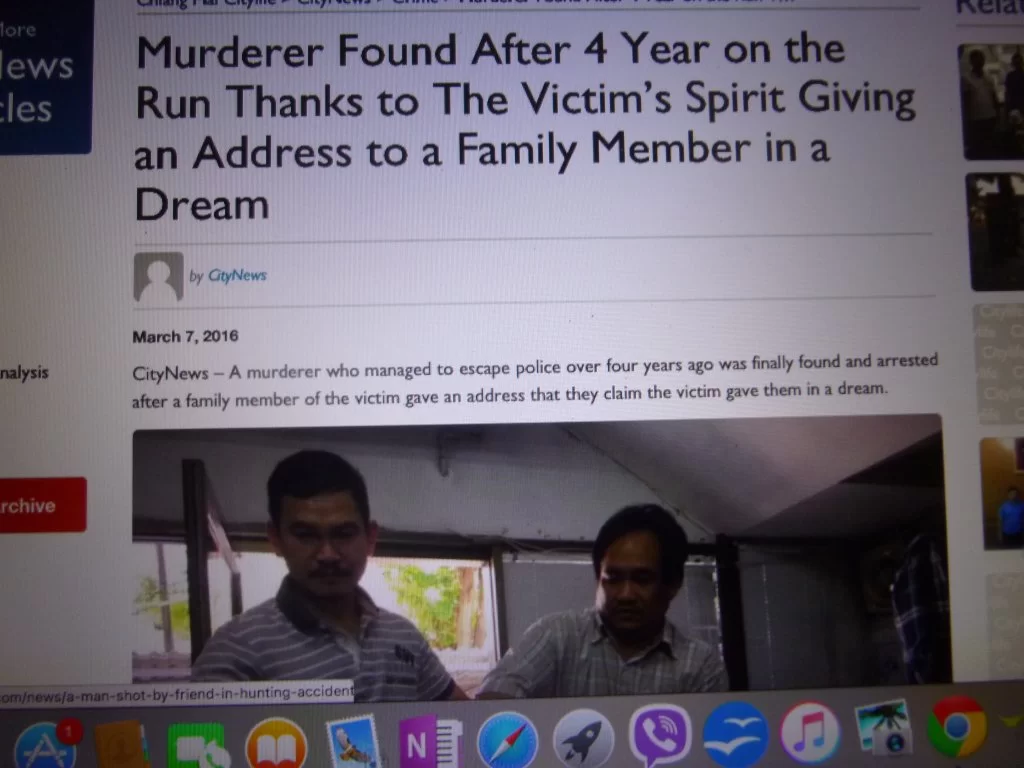Open Safari compass icon in dock
This screenshot has width=1024, height=768.
tap(507, 741)
